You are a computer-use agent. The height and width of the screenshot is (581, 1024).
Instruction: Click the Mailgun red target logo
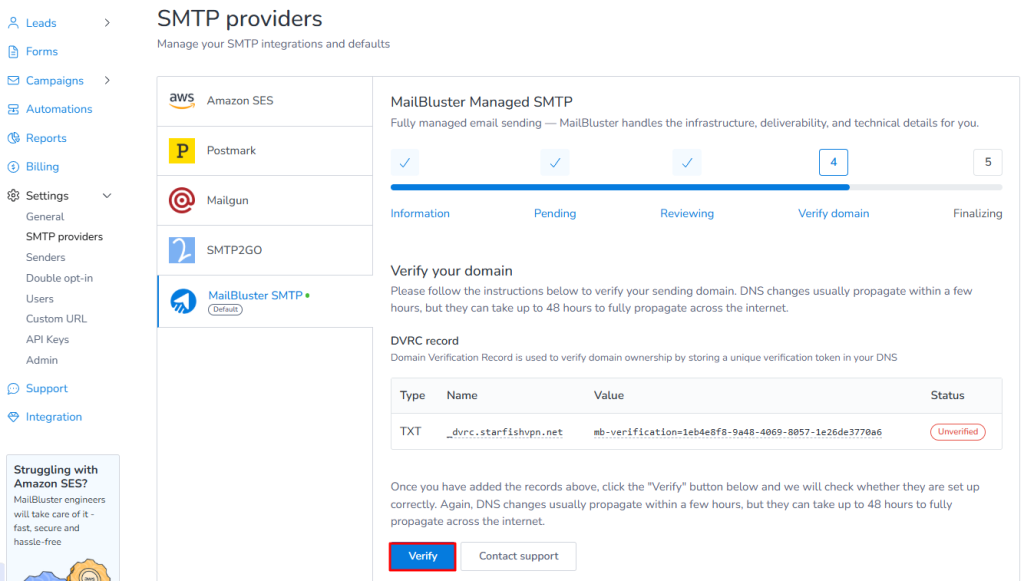point(182,200)
